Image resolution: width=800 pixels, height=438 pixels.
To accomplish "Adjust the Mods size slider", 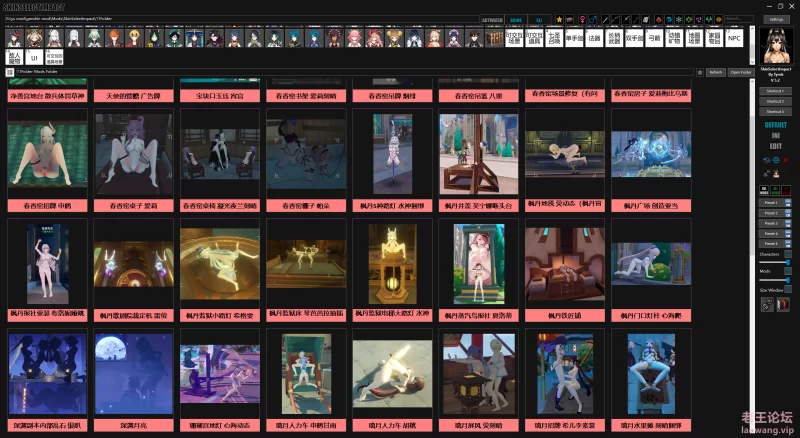I will pos(774,280).
